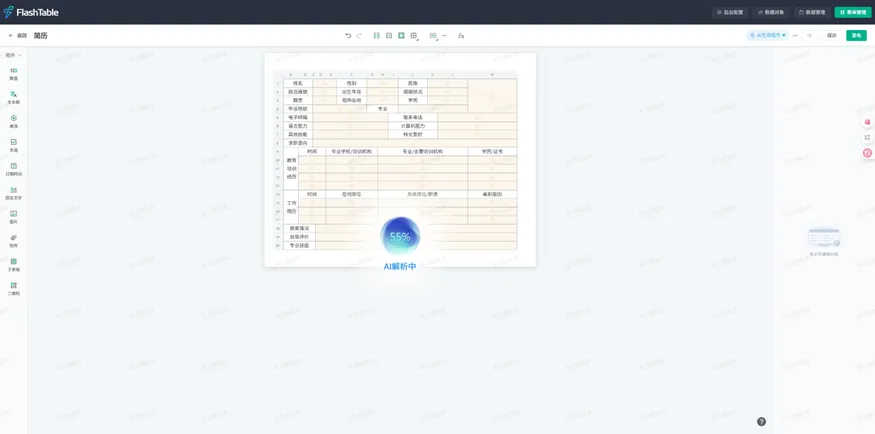
Task: Click the 性别 cell in the sheet
Action: pyautogui.click(x=352, y=83)
